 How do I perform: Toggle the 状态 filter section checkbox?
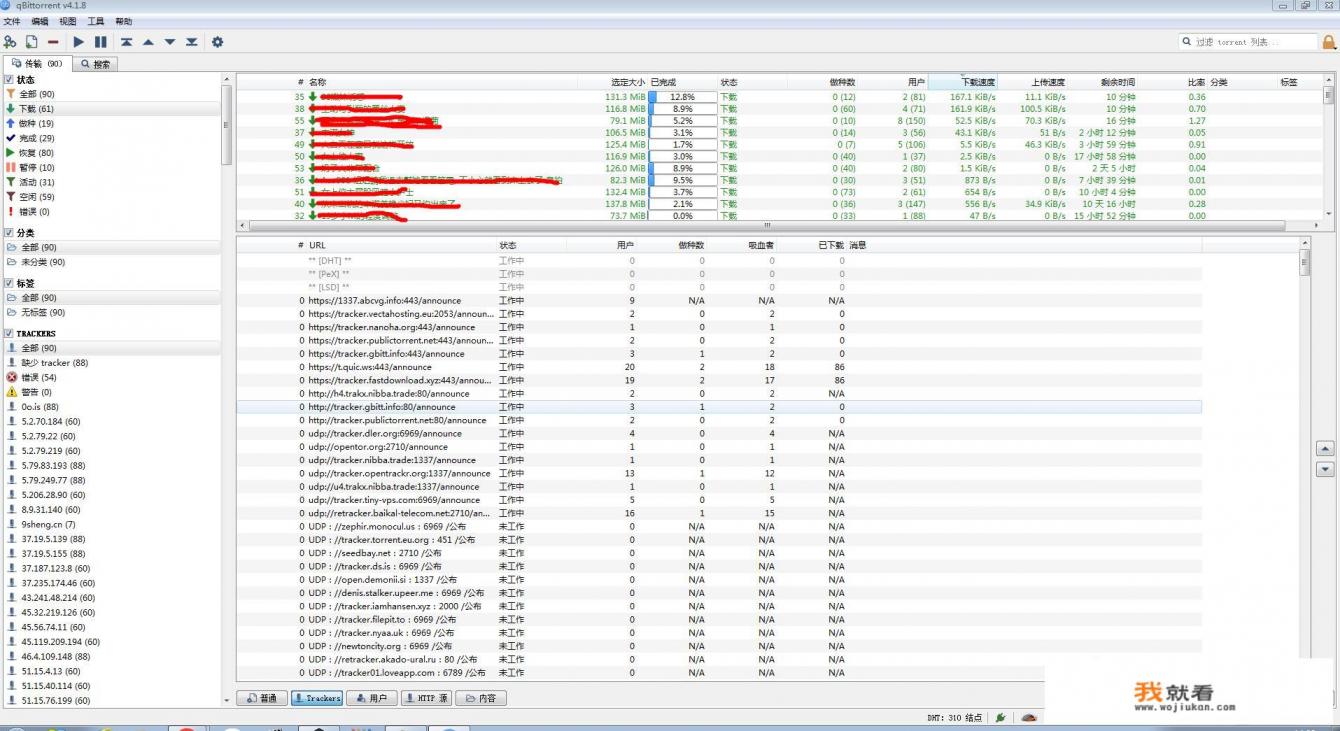pyautogui.click(x=9, y=80)
